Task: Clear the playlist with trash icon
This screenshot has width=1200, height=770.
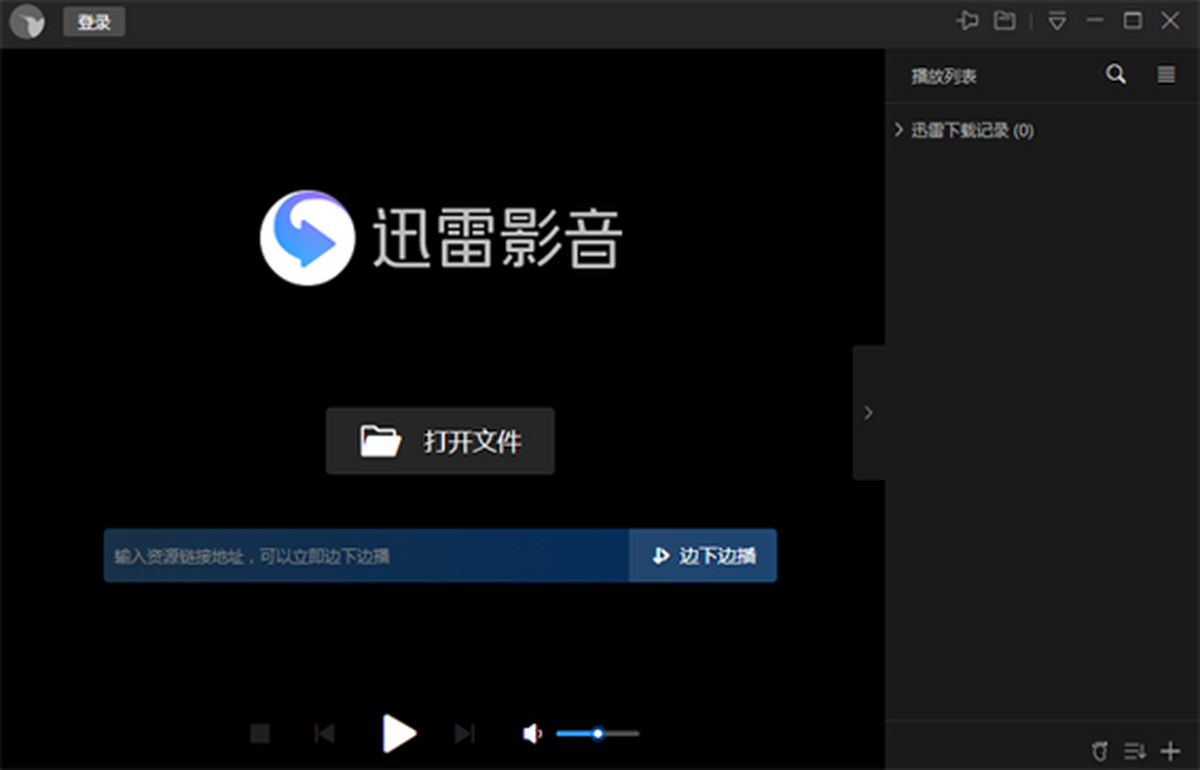Action: 1099,750
